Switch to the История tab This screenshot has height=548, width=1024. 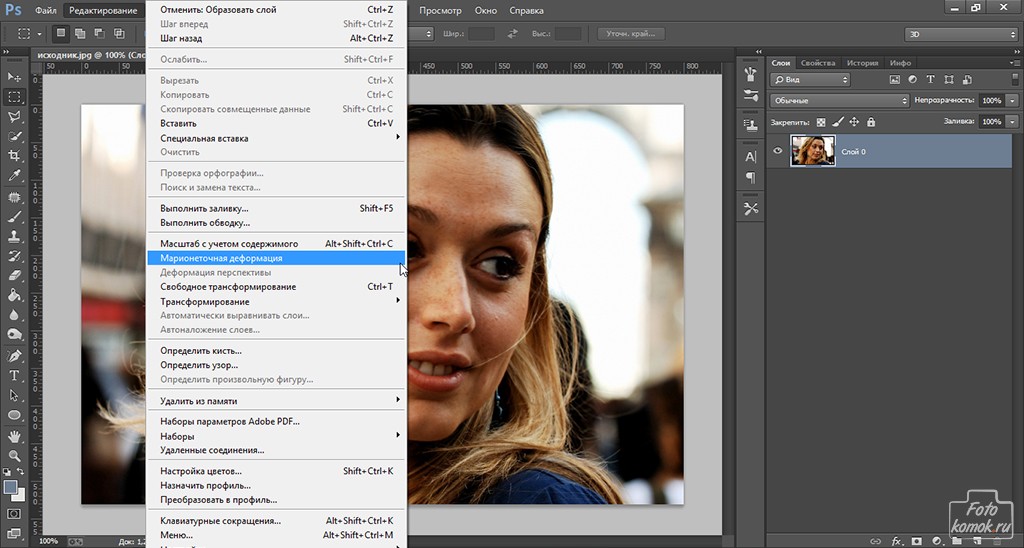pos(862,63)
